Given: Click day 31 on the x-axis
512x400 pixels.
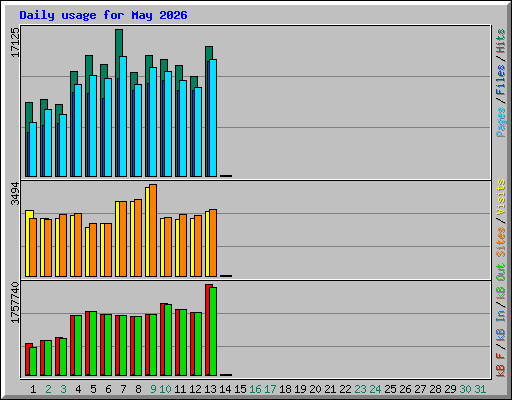Looking at the screenshot, I should point(480,389).
